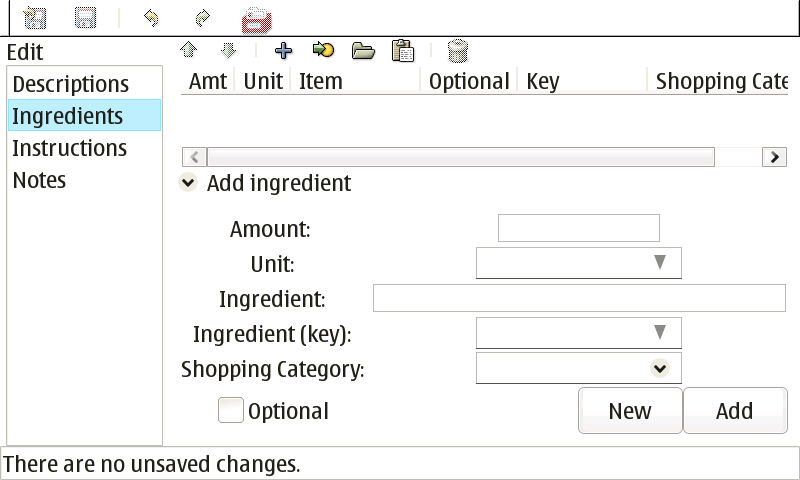Viewport: 800px width, 480px height.
Task: Move ingredient up with the up arrow
Action: (188, 50)
